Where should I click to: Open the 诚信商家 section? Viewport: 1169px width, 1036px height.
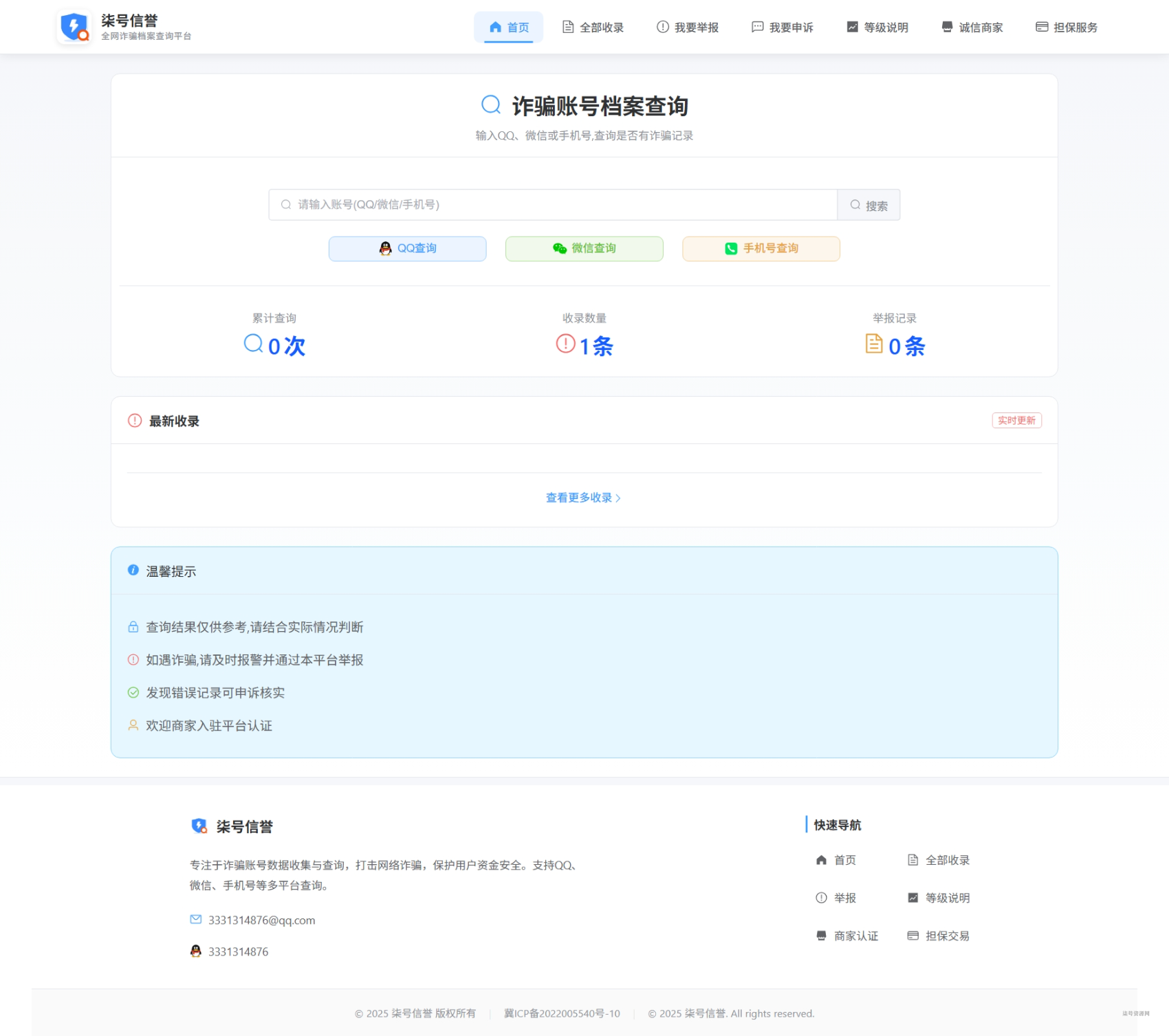[x=979, y=27]
